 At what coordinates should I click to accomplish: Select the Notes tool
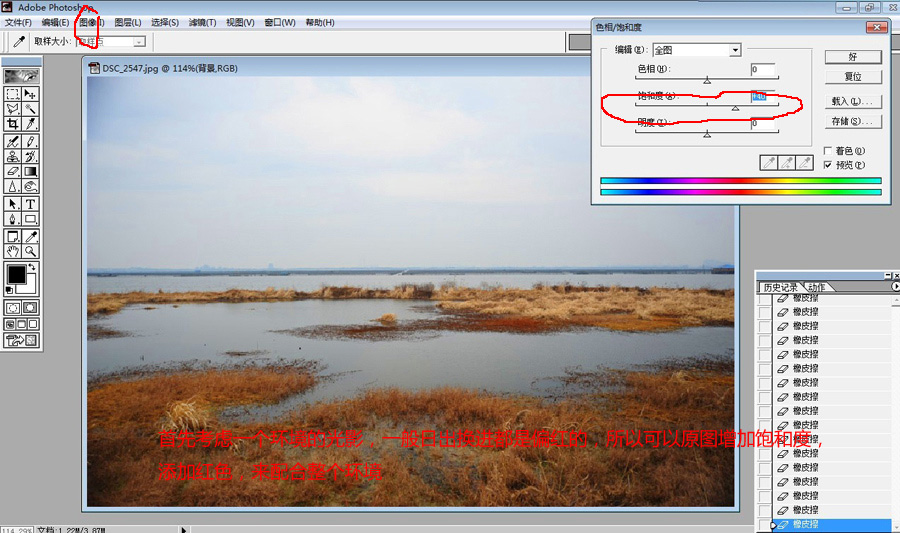[13, 236]
